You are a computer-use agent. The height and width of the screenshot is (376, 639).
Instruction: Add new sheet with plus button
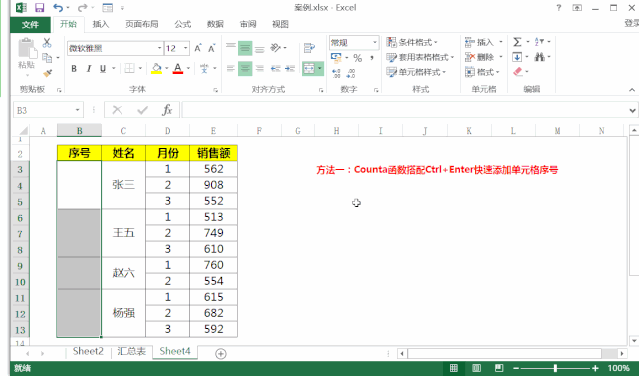(x=220, y=354)
